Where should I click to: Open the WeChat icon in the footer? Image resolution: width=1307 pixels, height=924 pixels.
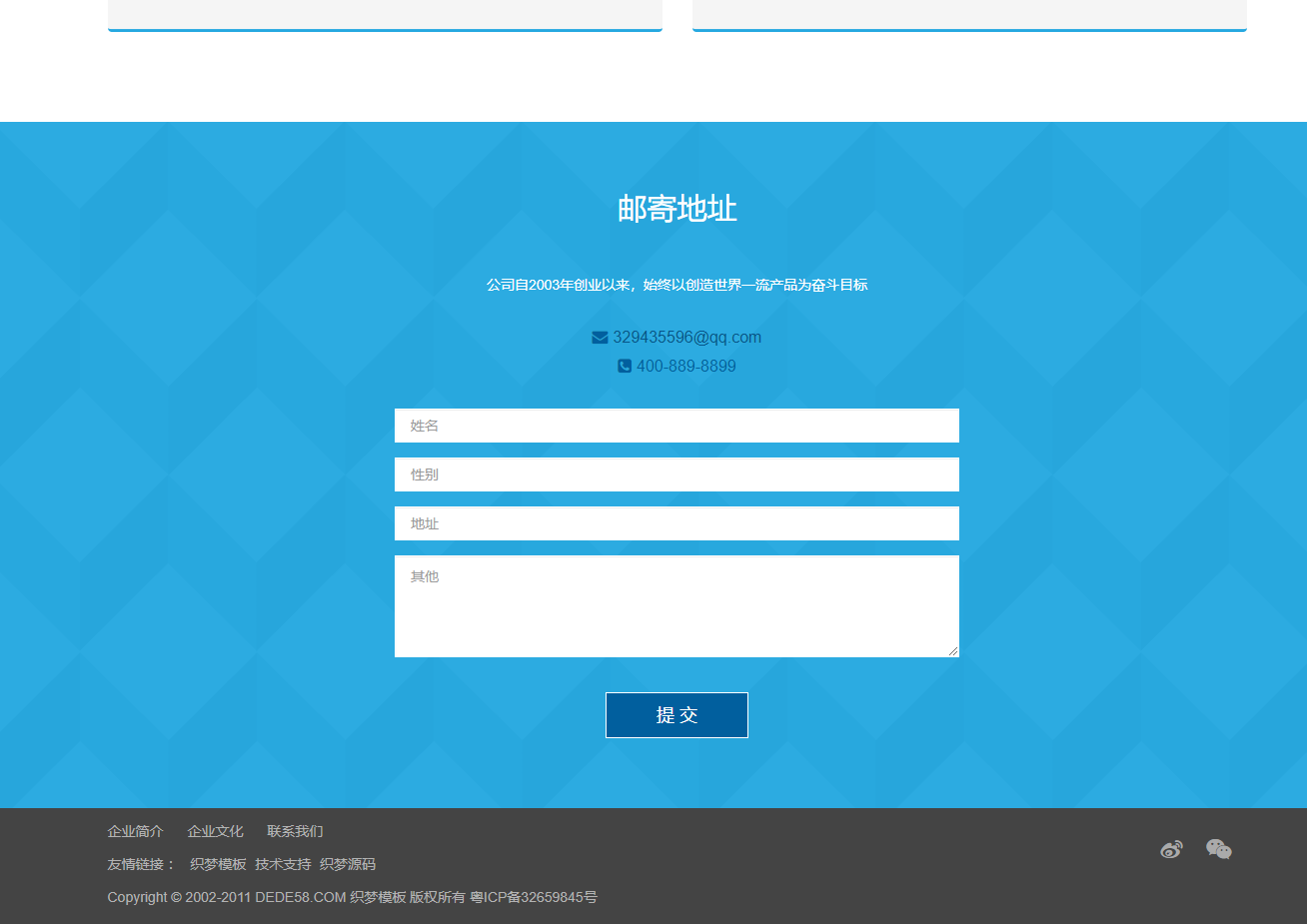(1218, 849)
